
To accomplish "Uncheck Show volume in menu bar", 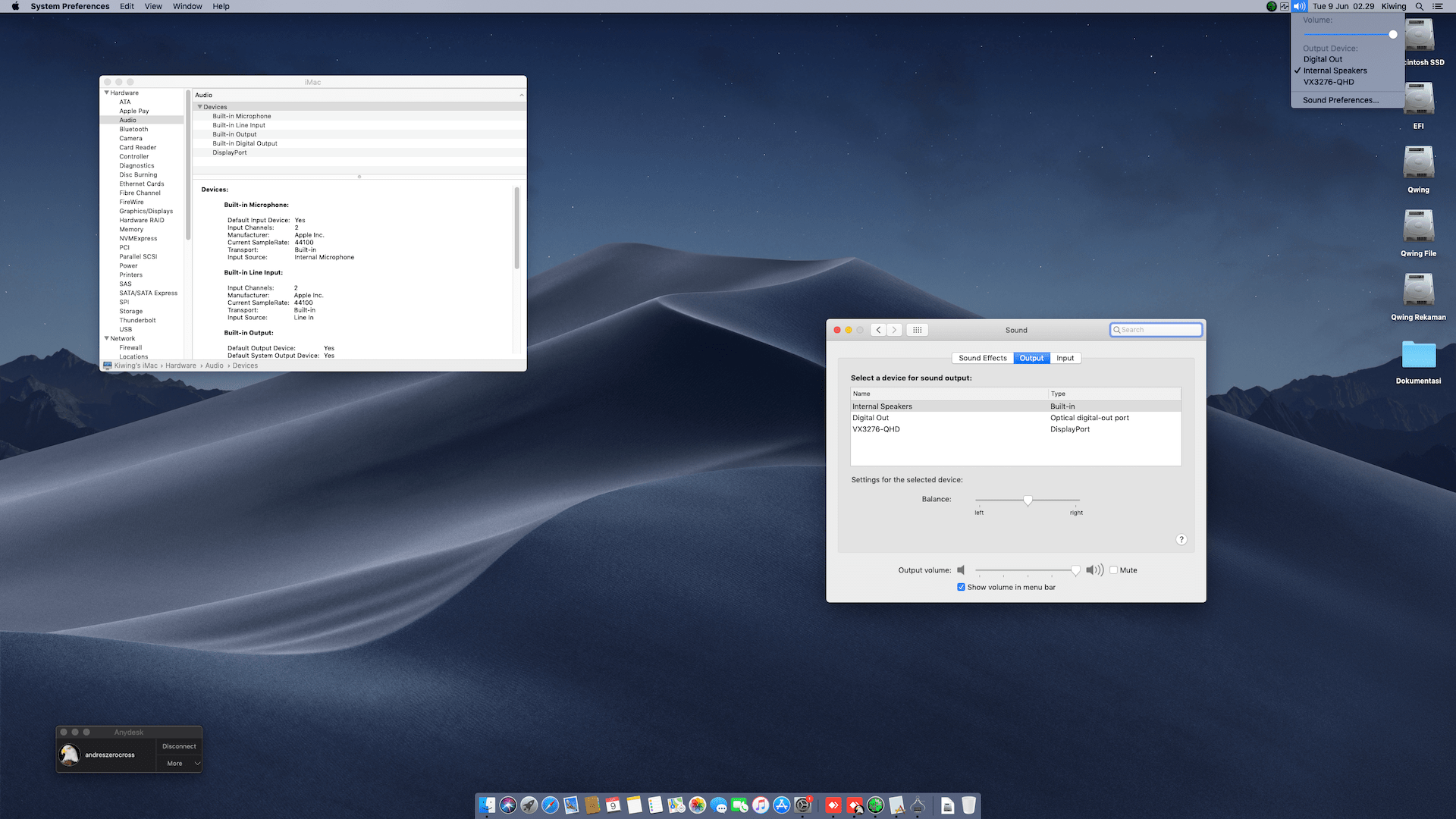I will coord(961,588).
